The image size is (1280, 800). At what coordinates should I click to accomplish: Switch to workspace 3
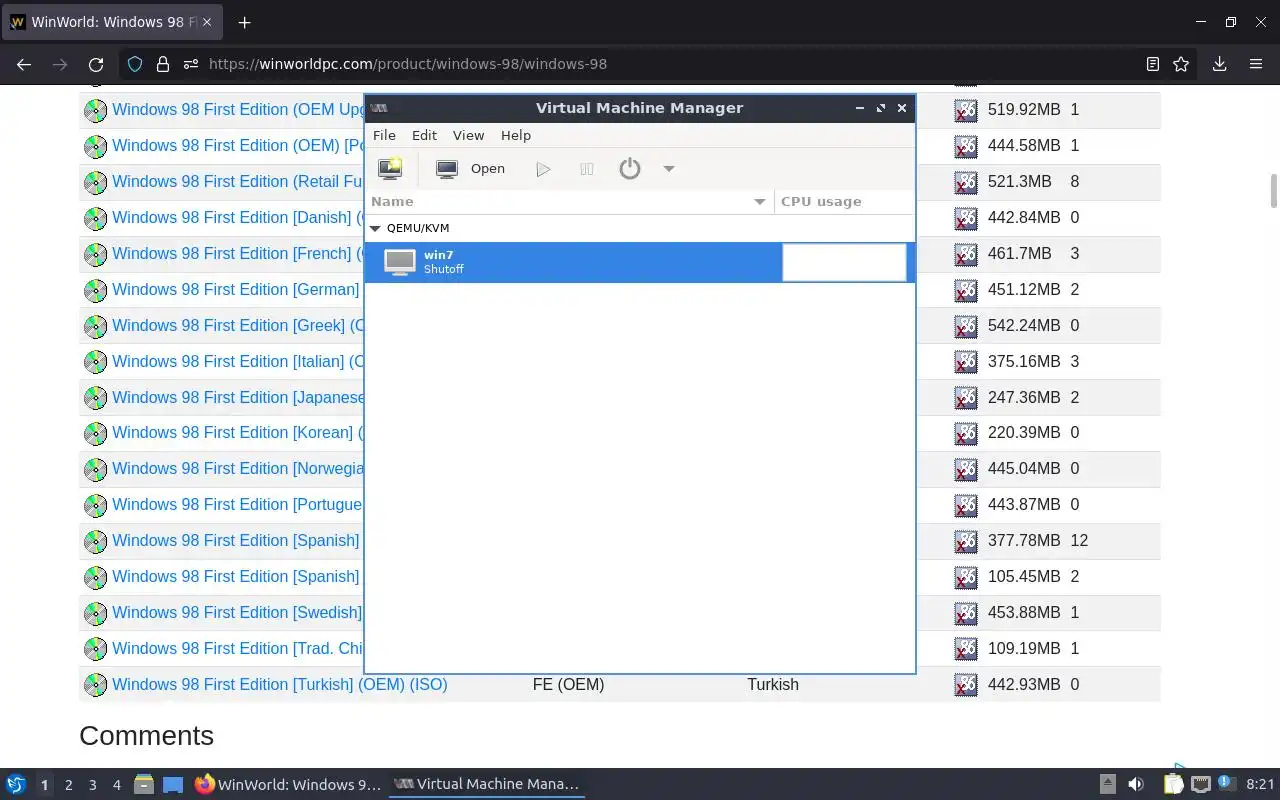[x=92, y=785]
